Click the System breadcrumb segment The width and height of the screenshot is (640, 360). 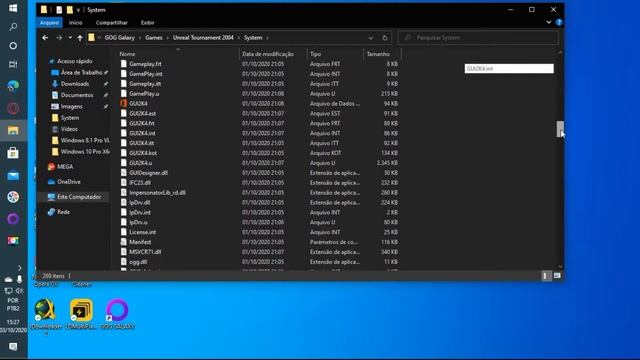pyautogui.click(x=253, y=38)
